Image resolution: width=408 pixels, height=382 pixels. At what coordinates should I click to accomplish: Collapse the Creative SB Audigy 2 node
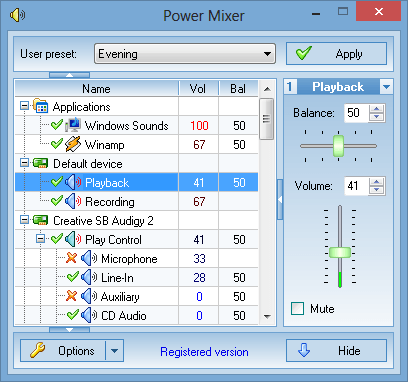pyautogui.click(x=24, y=220)
